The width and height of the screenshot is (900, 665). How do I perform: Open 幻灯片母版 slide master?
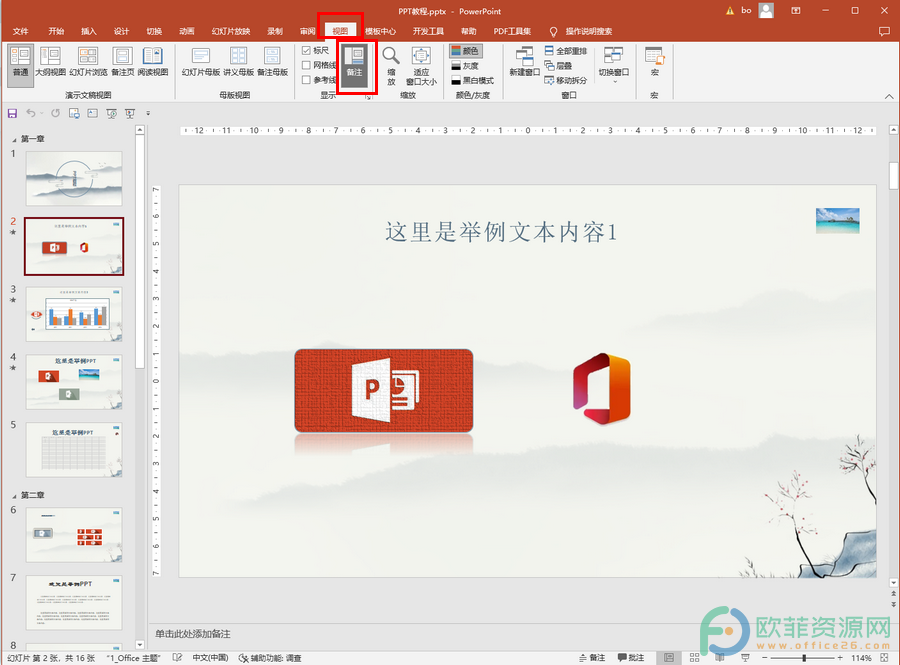point(201,63)
